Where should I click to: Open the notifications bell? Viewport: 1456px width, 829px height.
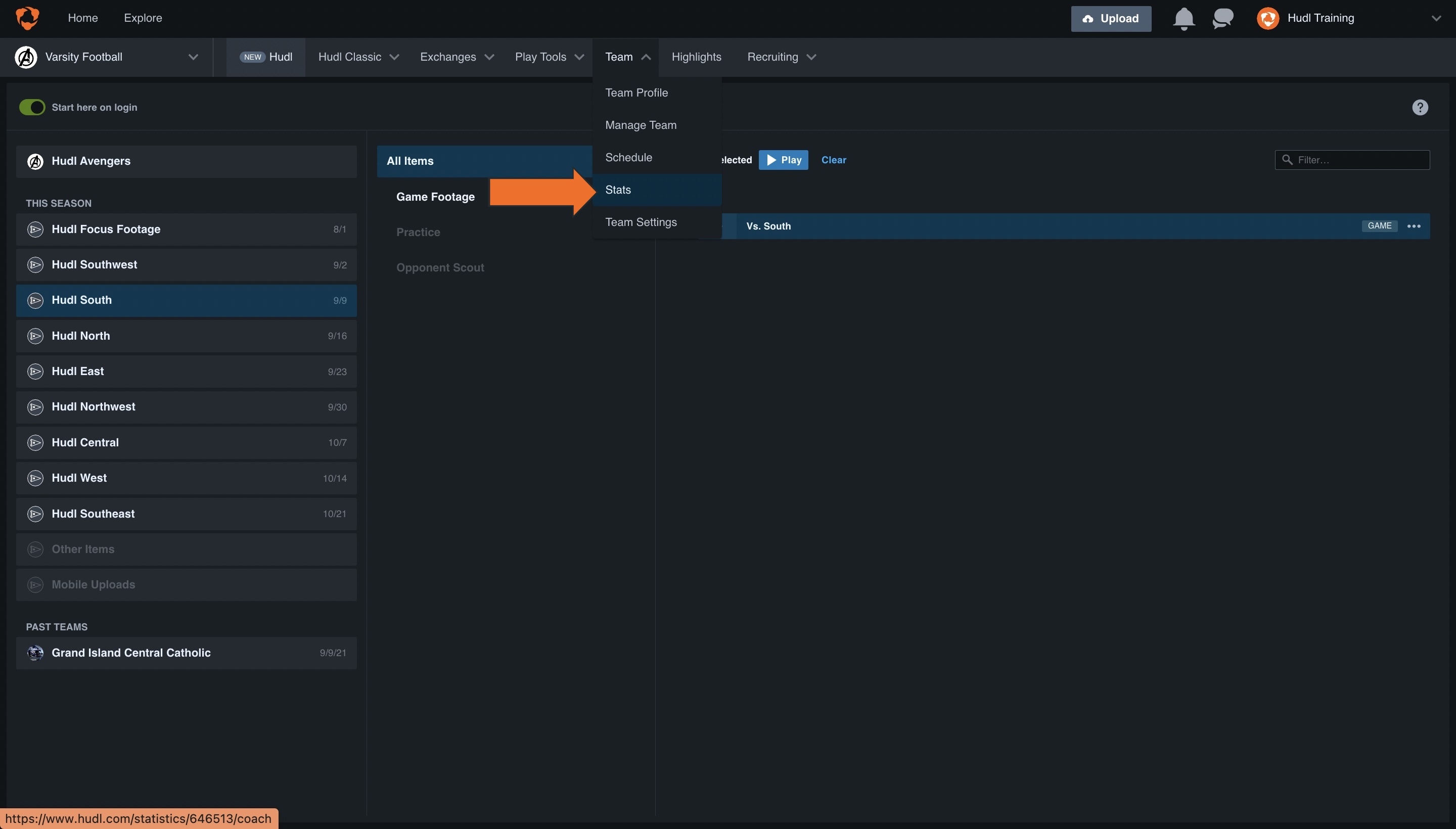(x=1184, y=19)
